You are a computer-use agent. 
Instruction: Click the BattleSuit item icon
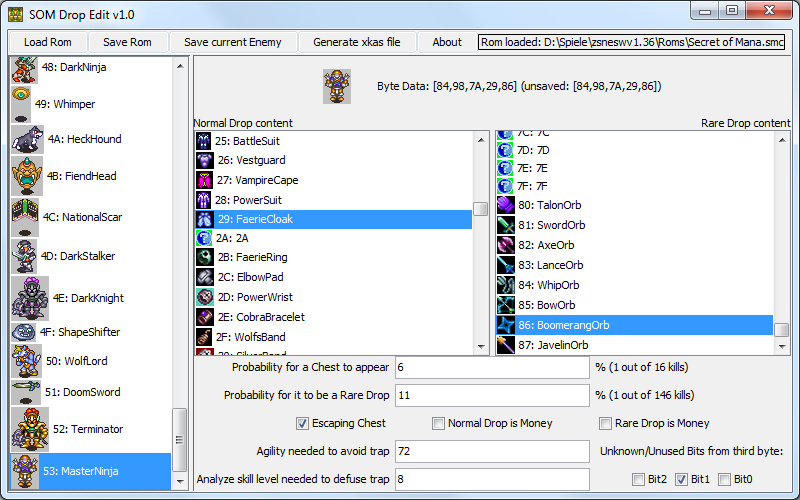(204, 141)
